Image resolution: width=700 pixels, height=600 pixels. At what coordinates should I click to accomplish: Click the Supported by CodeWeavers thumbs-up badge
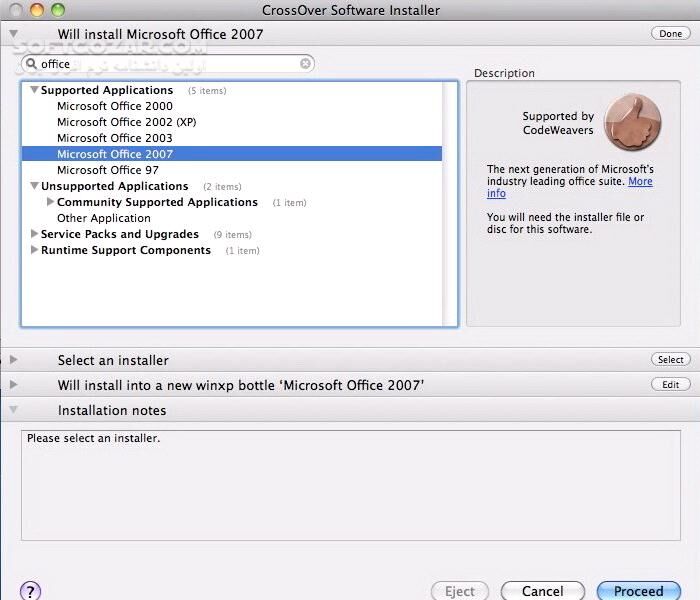632,122
